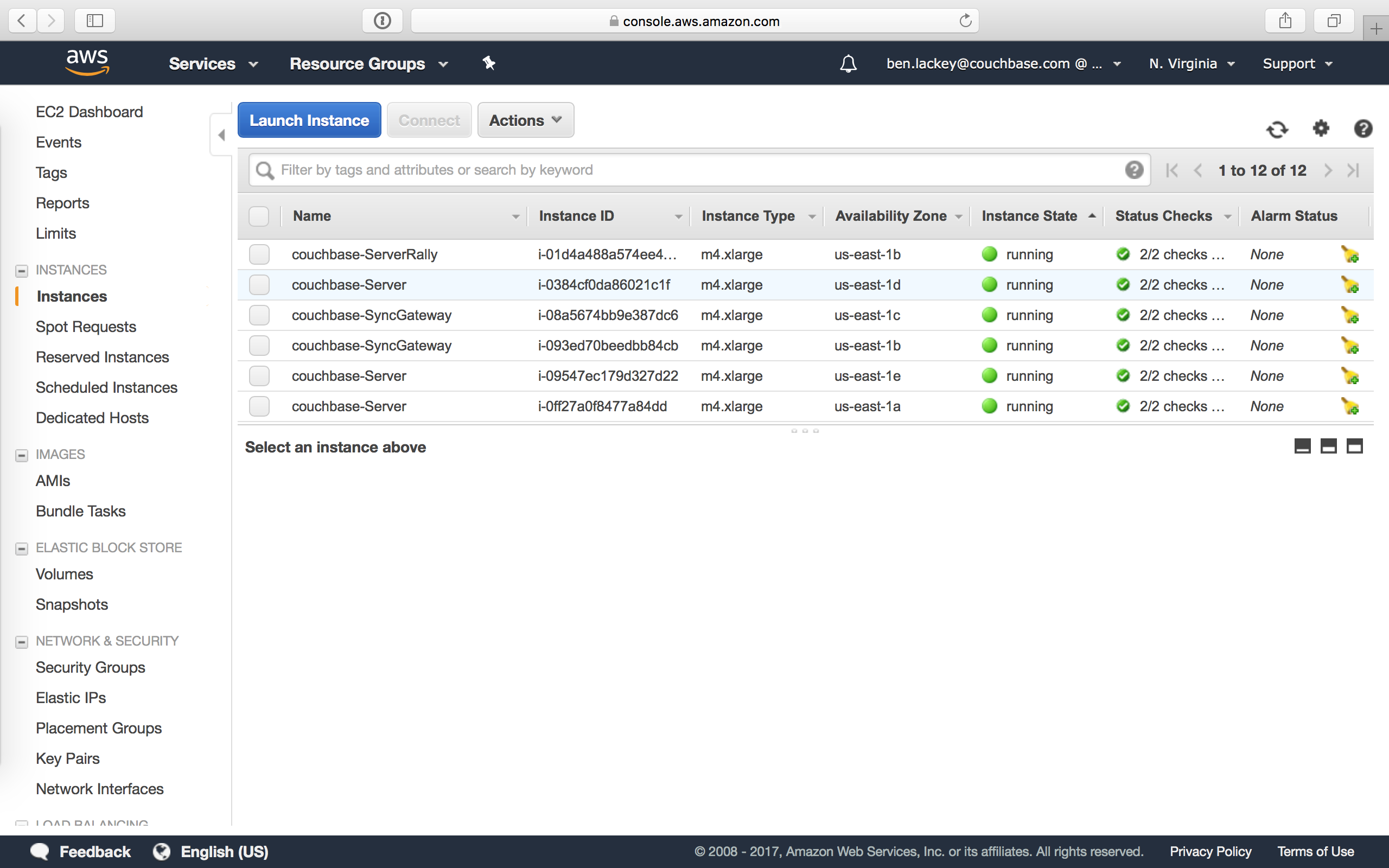Collapse ELASTIC BLOCK STORE section
Viewport: 1389px width, 868px height.
coord(22,549)
